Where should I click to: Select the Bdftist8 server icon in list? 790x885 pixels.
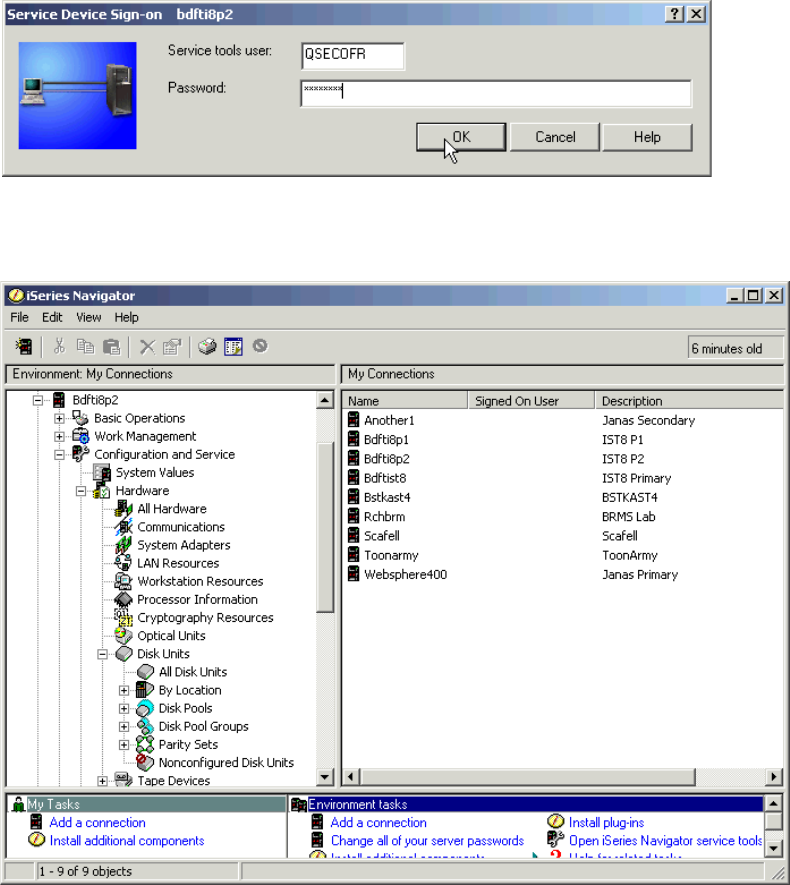click(353, 477)
